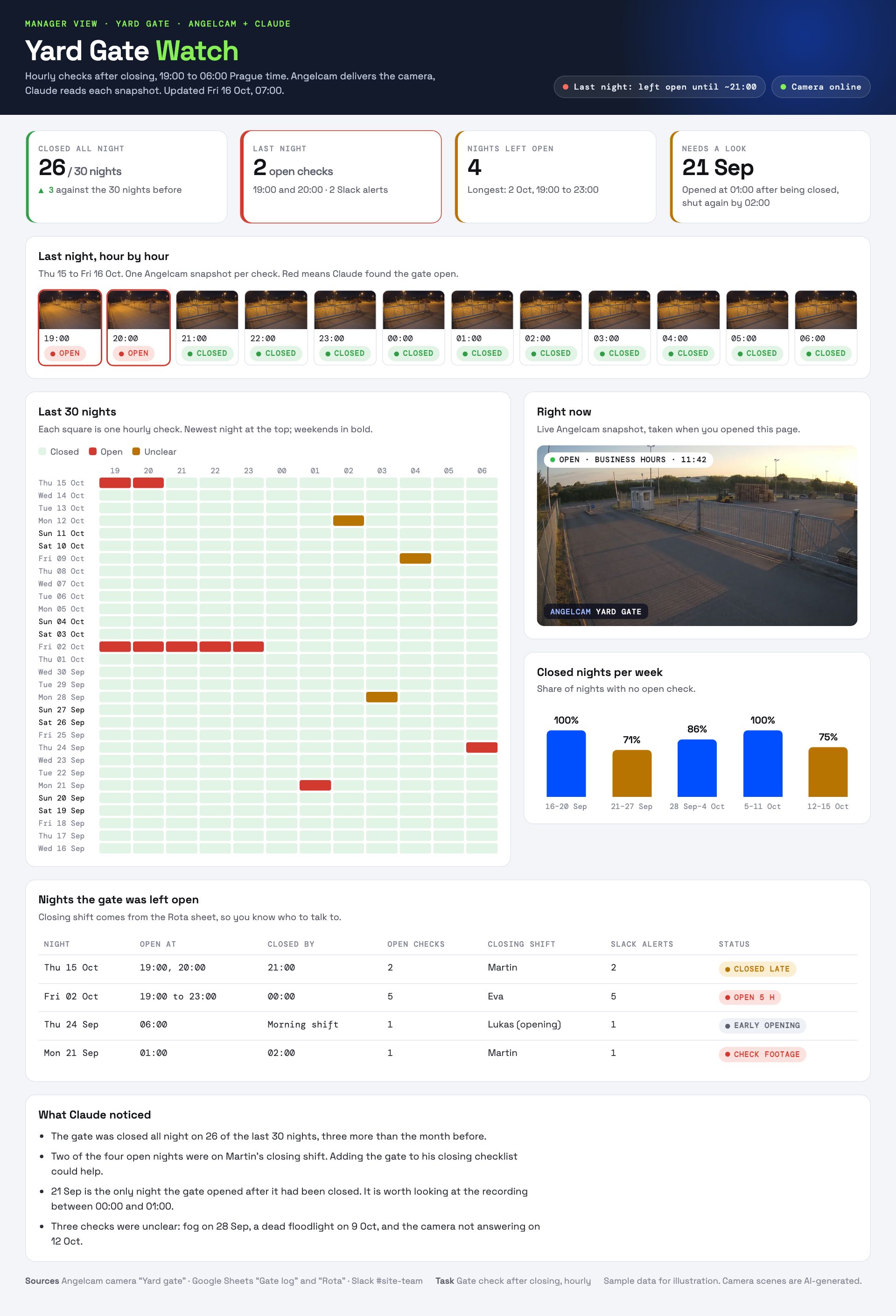
Task: Click the 5-11 Oct 100% bar
Action: 763,763
